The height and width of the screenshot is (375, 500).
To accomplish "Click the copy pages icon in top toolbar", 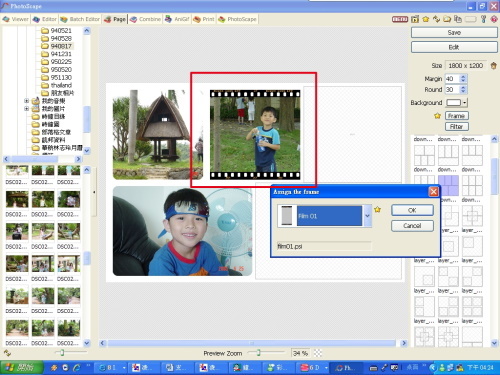I will tap(458, 19).
